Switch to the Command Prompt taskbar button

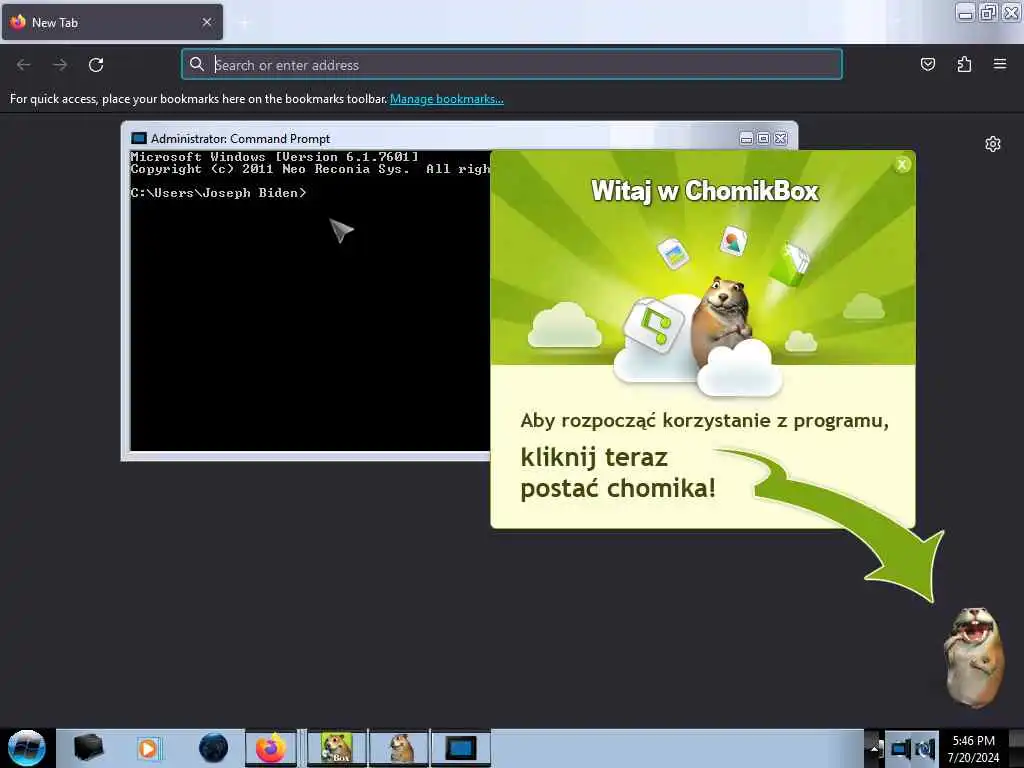[x=460, y=748]
